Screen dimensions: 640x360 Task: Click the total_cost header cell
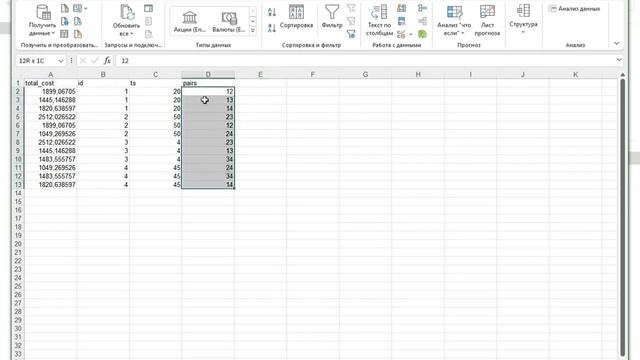pyautogui.click(x=50, y=83)
